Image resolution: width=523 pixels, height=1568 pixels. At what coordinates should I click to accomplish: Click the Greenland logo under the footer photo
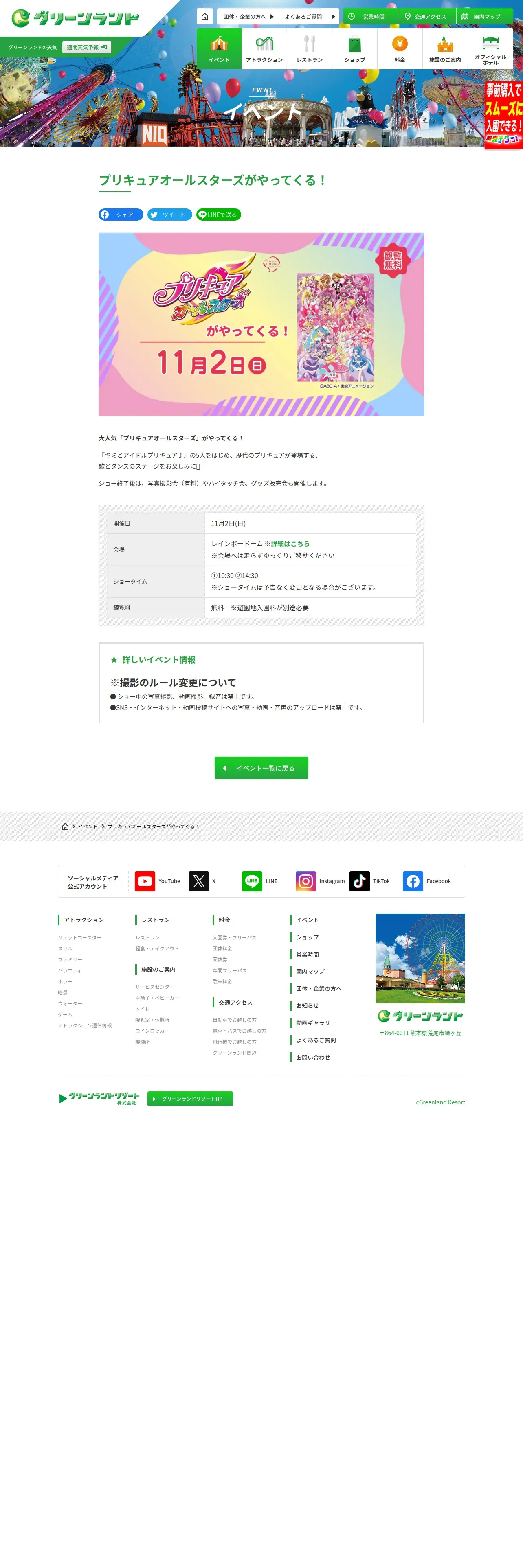pos(420,1016)
